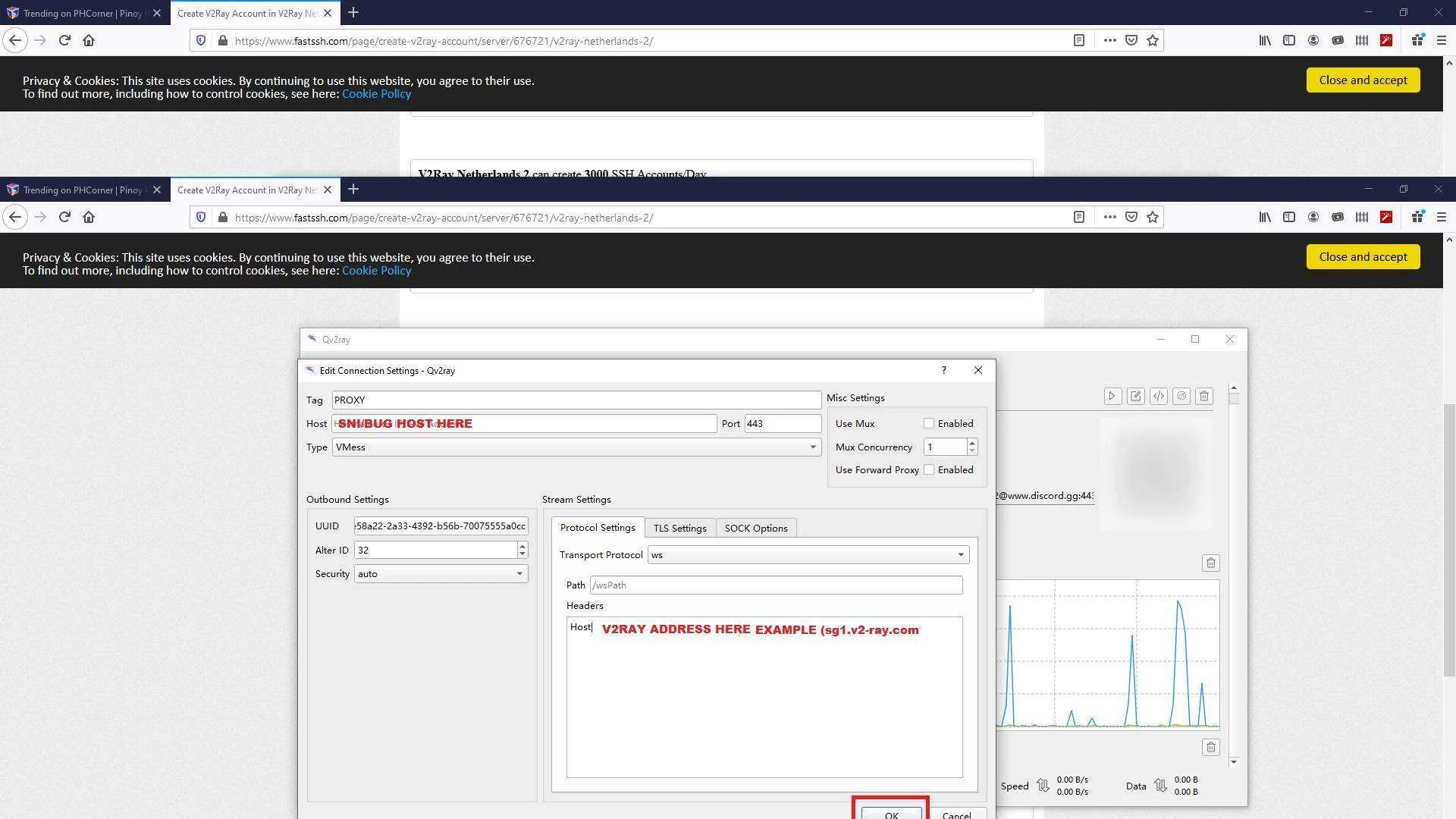Click the padlock site info icon in front browser

point(222,218)
